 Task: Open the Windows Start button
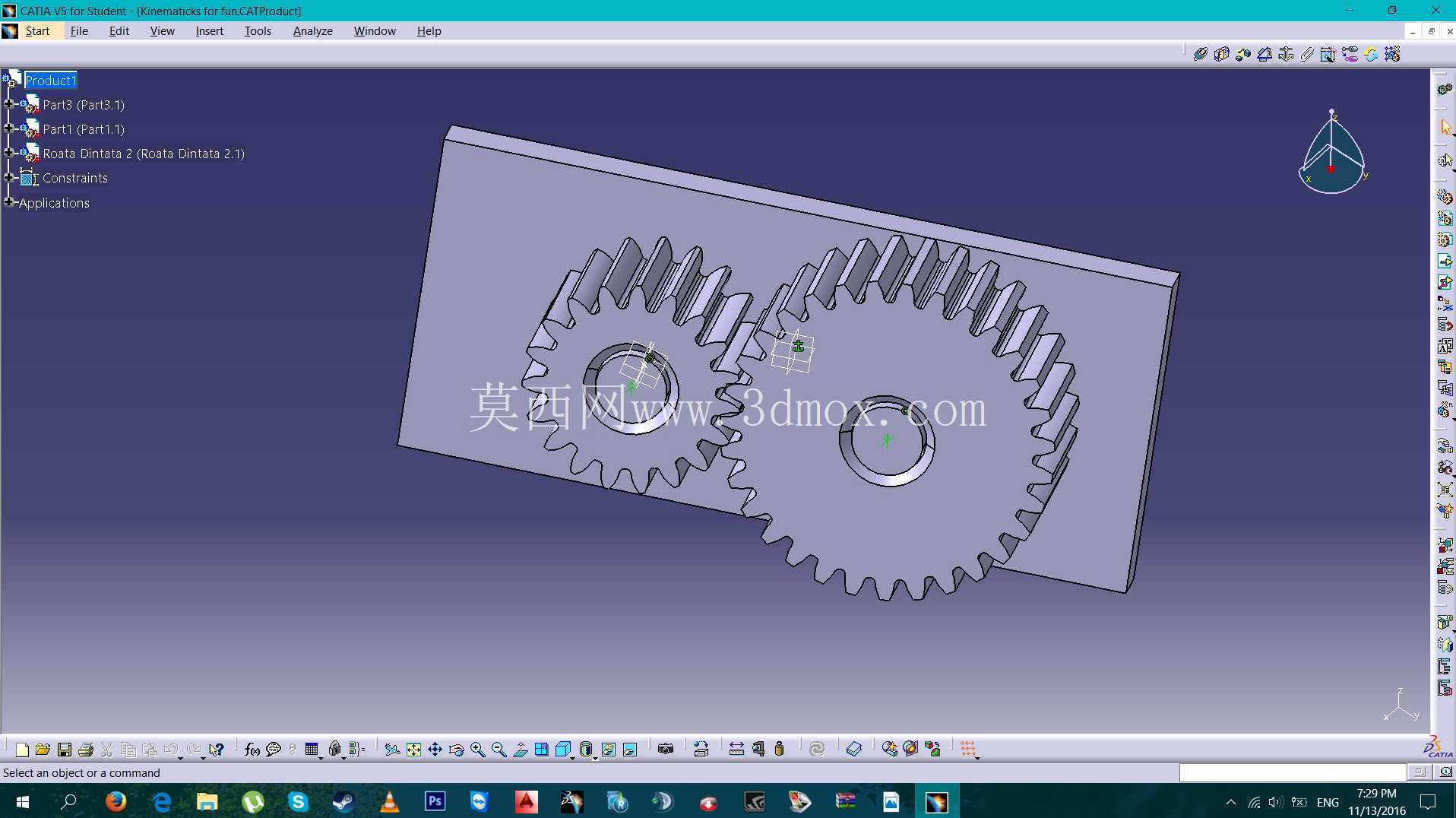point(23,801)
